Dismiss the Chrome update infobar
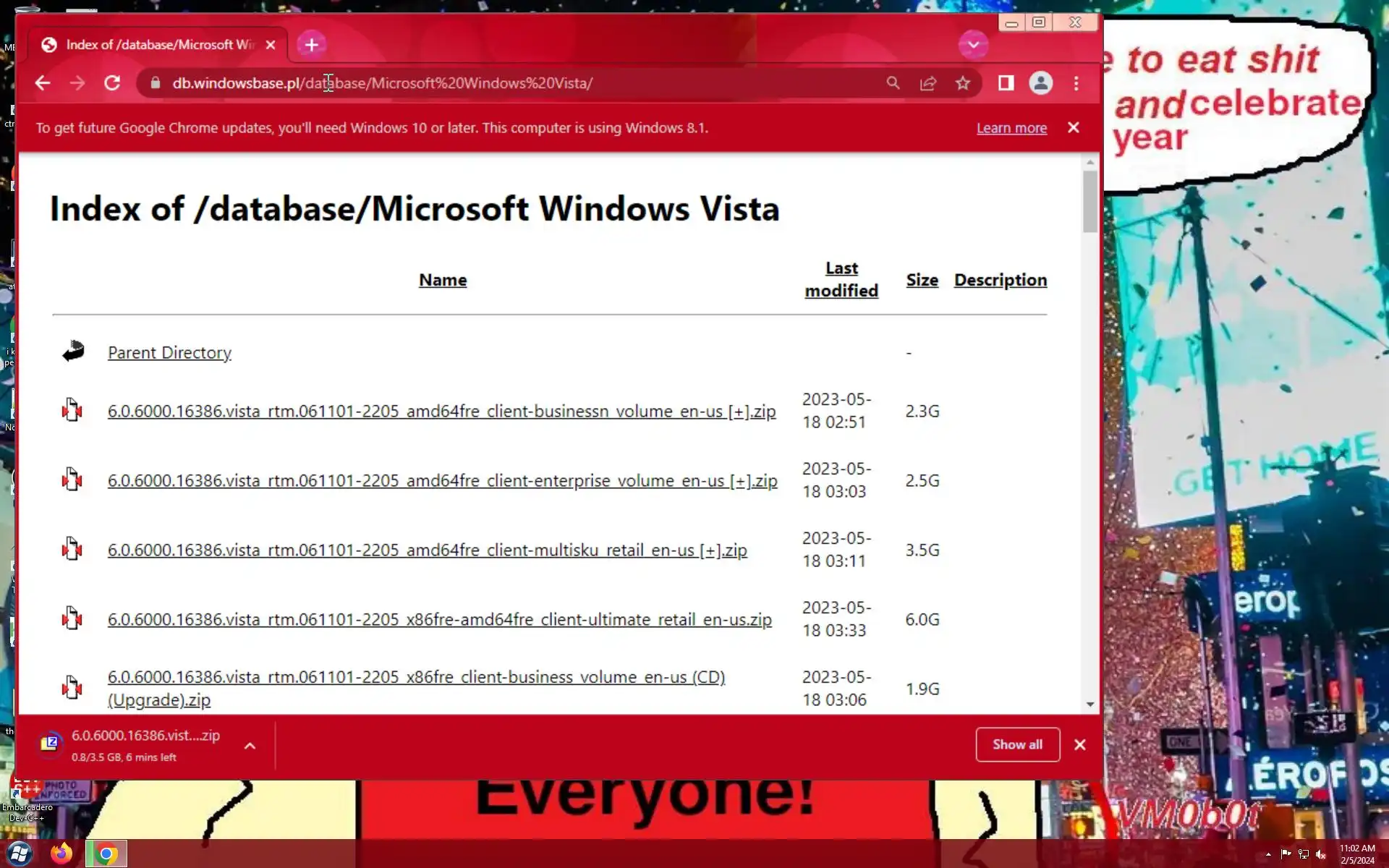This screenshot has width=1389, height=868. coord(1074,128)
